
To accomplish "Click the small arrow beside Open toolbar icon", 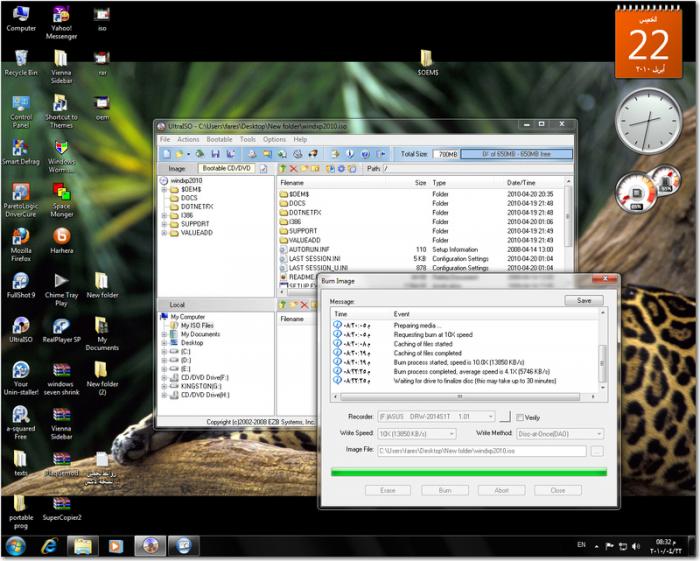I will 188,154.
